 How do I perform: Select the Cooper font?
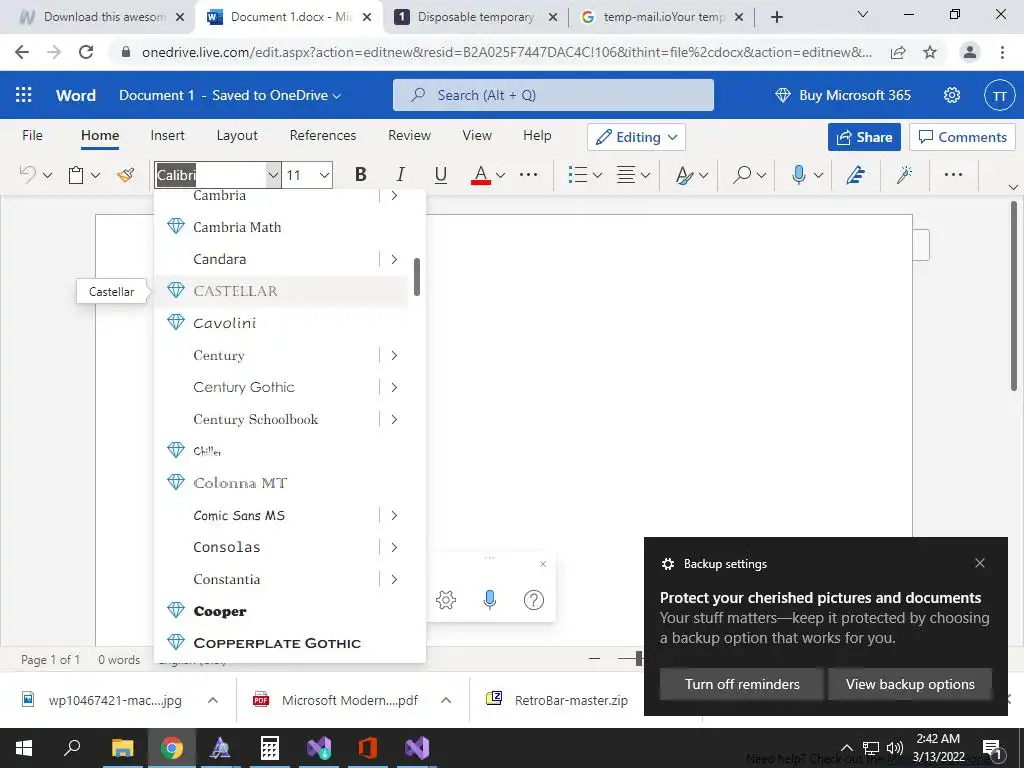click(x=281, y=611)
